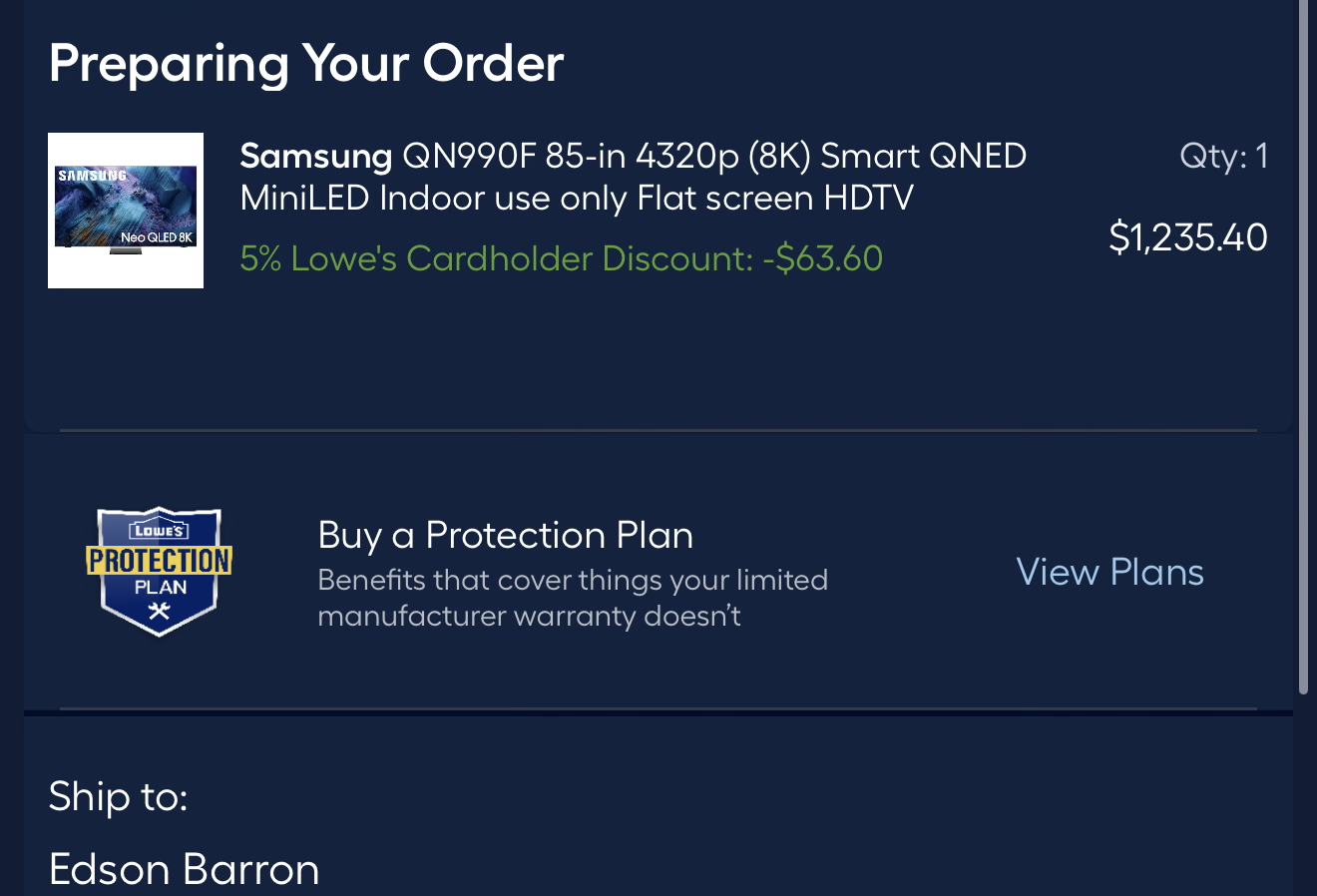This screenshot has width=1317, height=896.
Task: Open the Samsung TV product thumbnail
Action: coord(126,211)
